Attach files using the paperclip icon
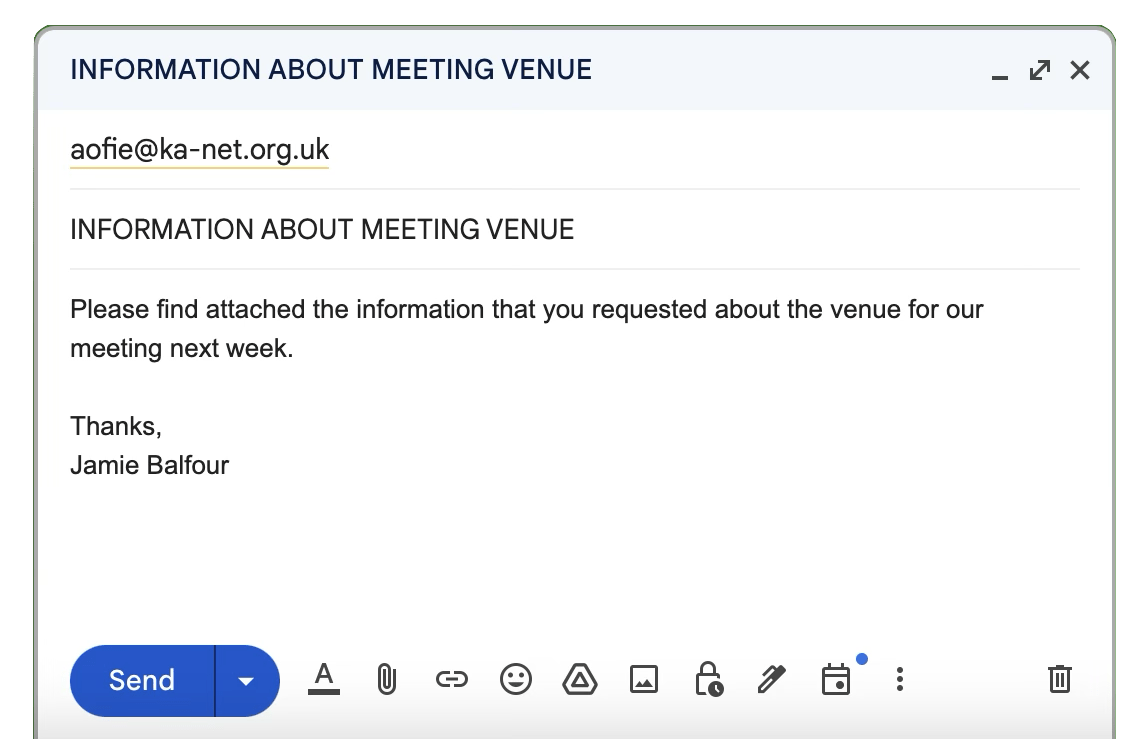 click(386, 680)
